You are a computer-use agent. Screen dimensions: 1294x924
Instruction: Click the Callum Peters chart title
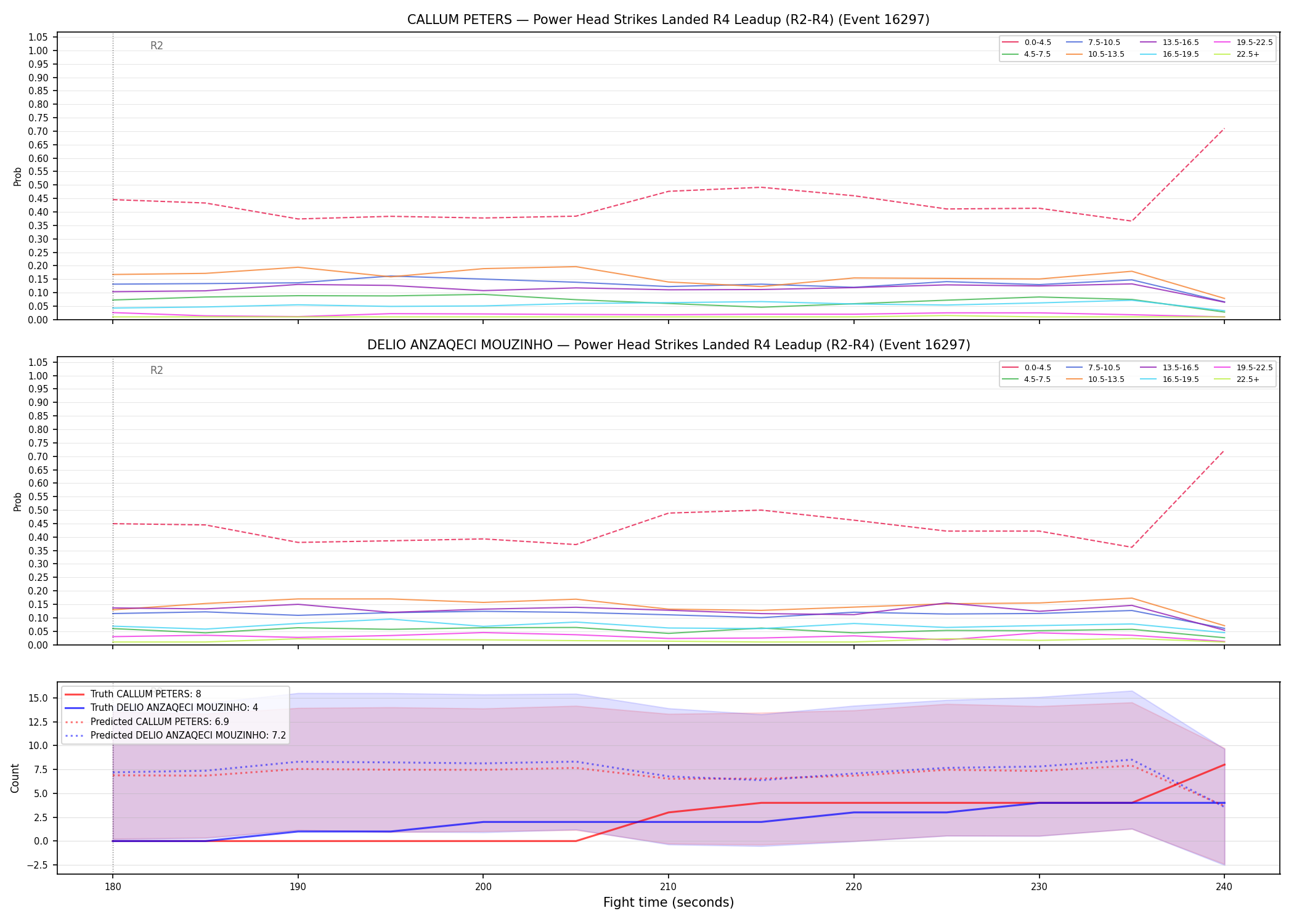[668, 20]
